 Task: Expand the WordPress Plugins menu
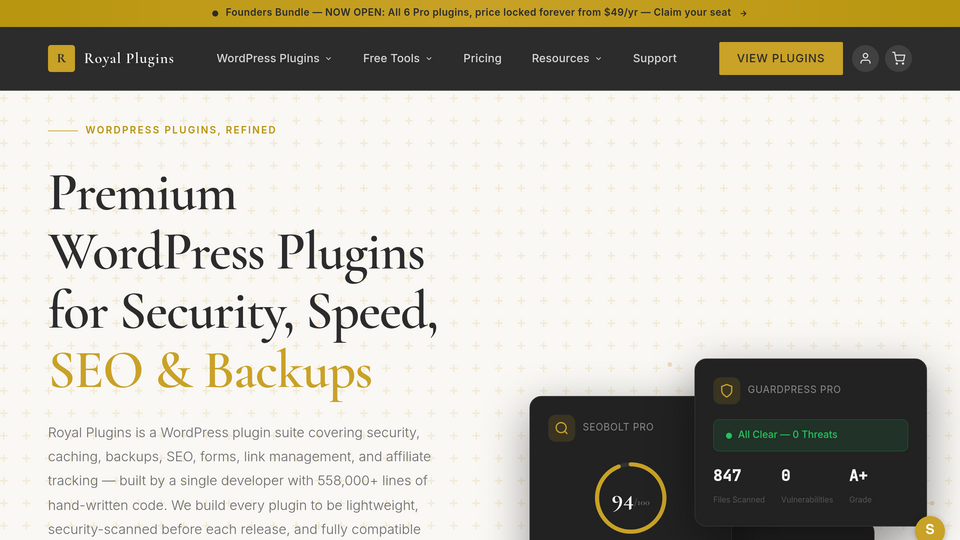tap(274, 58)
